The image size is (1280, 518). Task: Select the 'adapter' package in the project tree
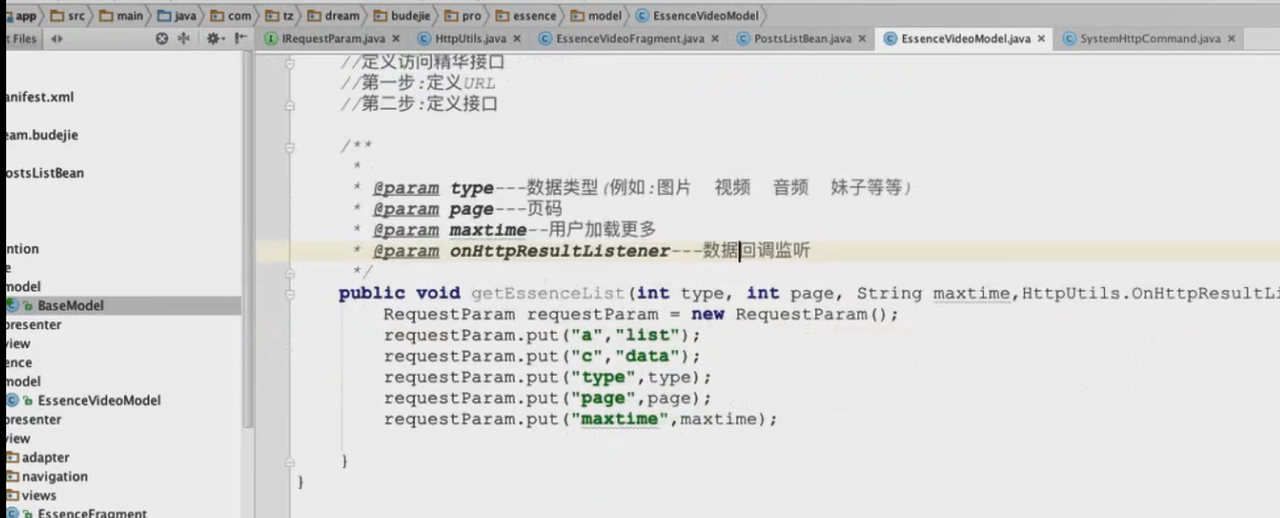[46, 457]
